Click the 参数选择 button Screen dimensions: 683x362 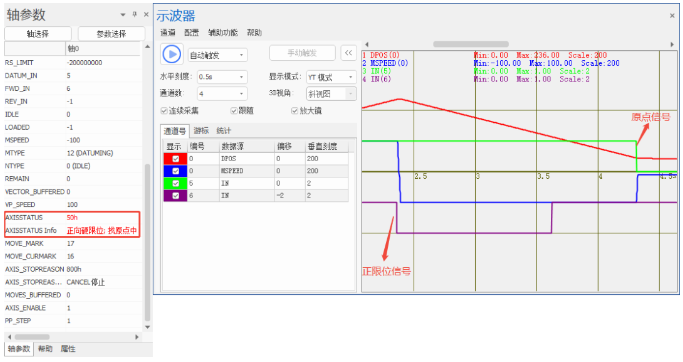tap(112, 34)
